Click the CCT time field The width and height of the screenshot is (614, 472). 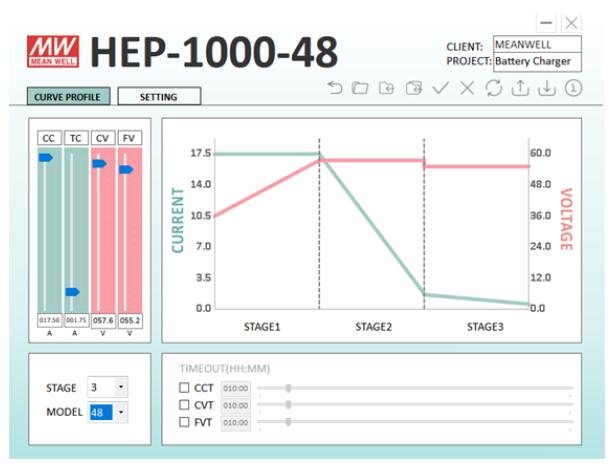[236, 388]
